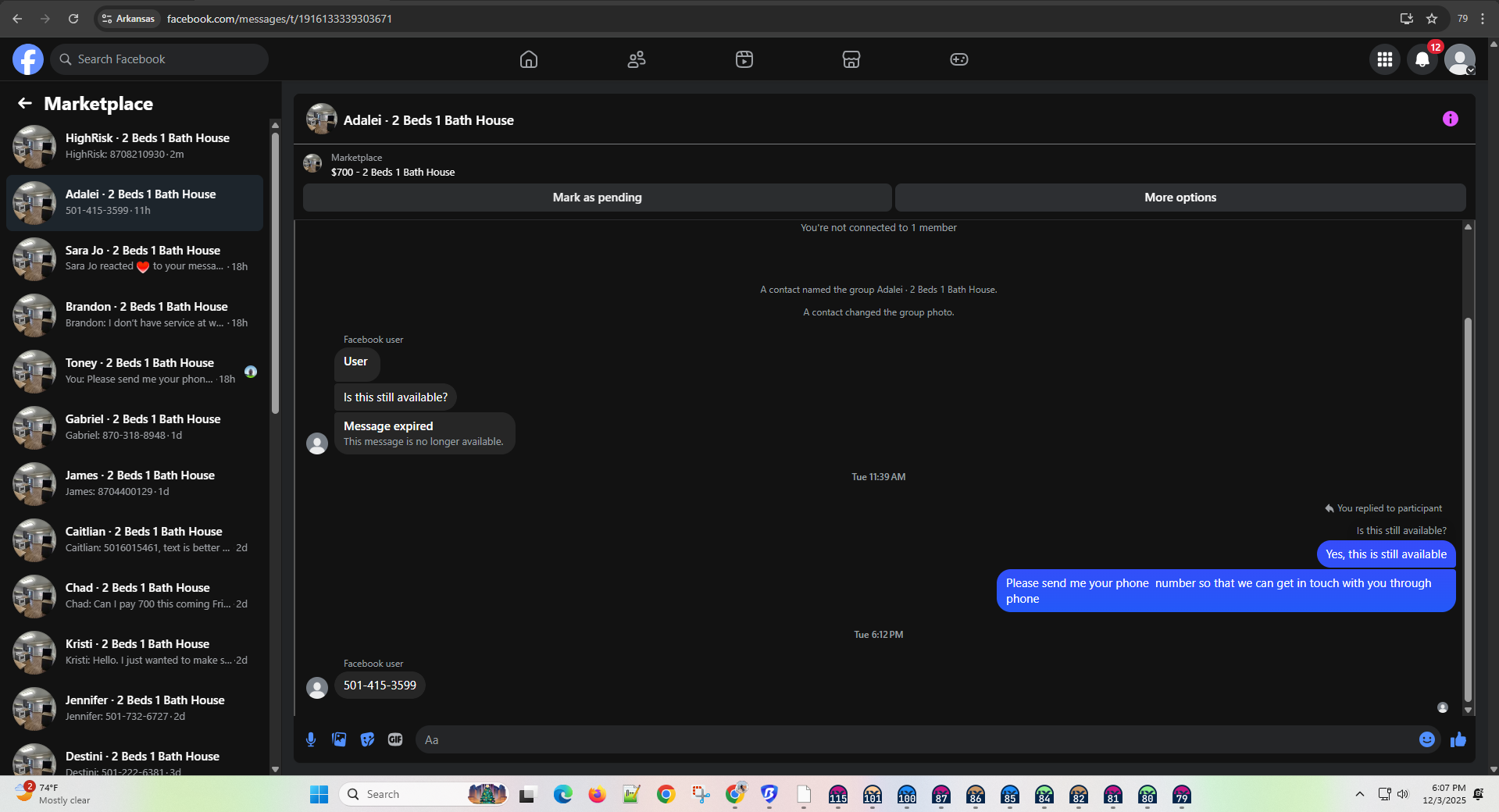Open the HighRisk conversation

(x=134, y=146)
